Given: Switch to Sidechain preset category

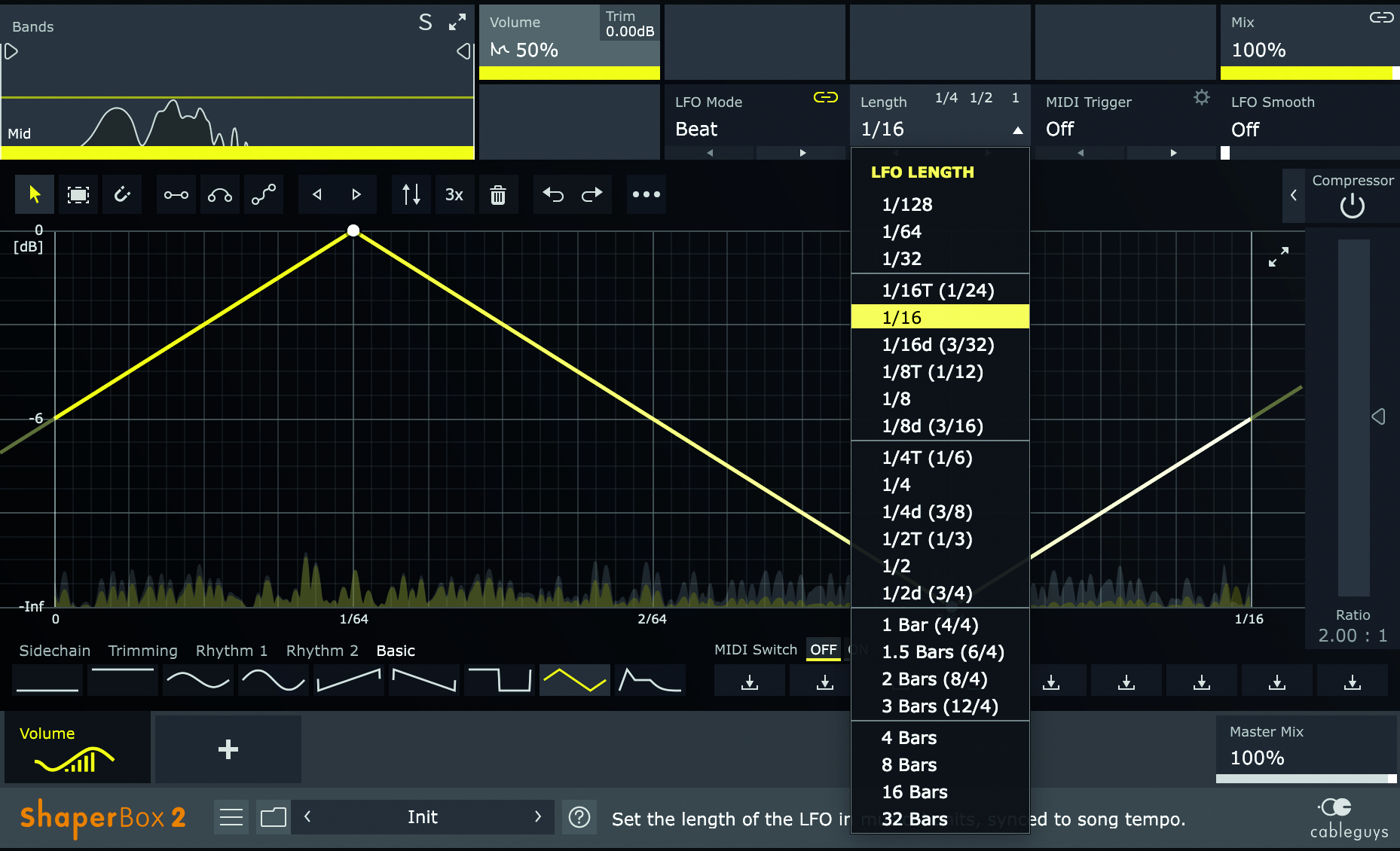Looking at the screenshot, I should click(54, 651).
